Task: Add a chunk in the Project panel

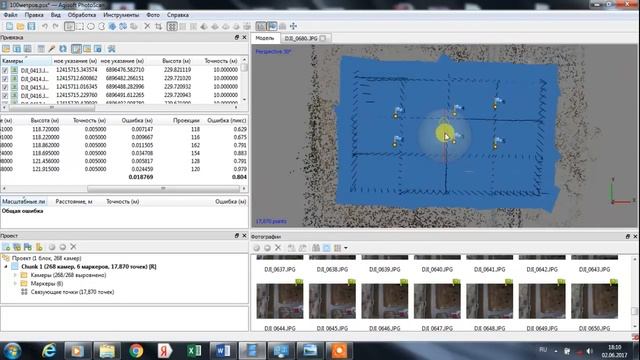Action: click(6, 247)
